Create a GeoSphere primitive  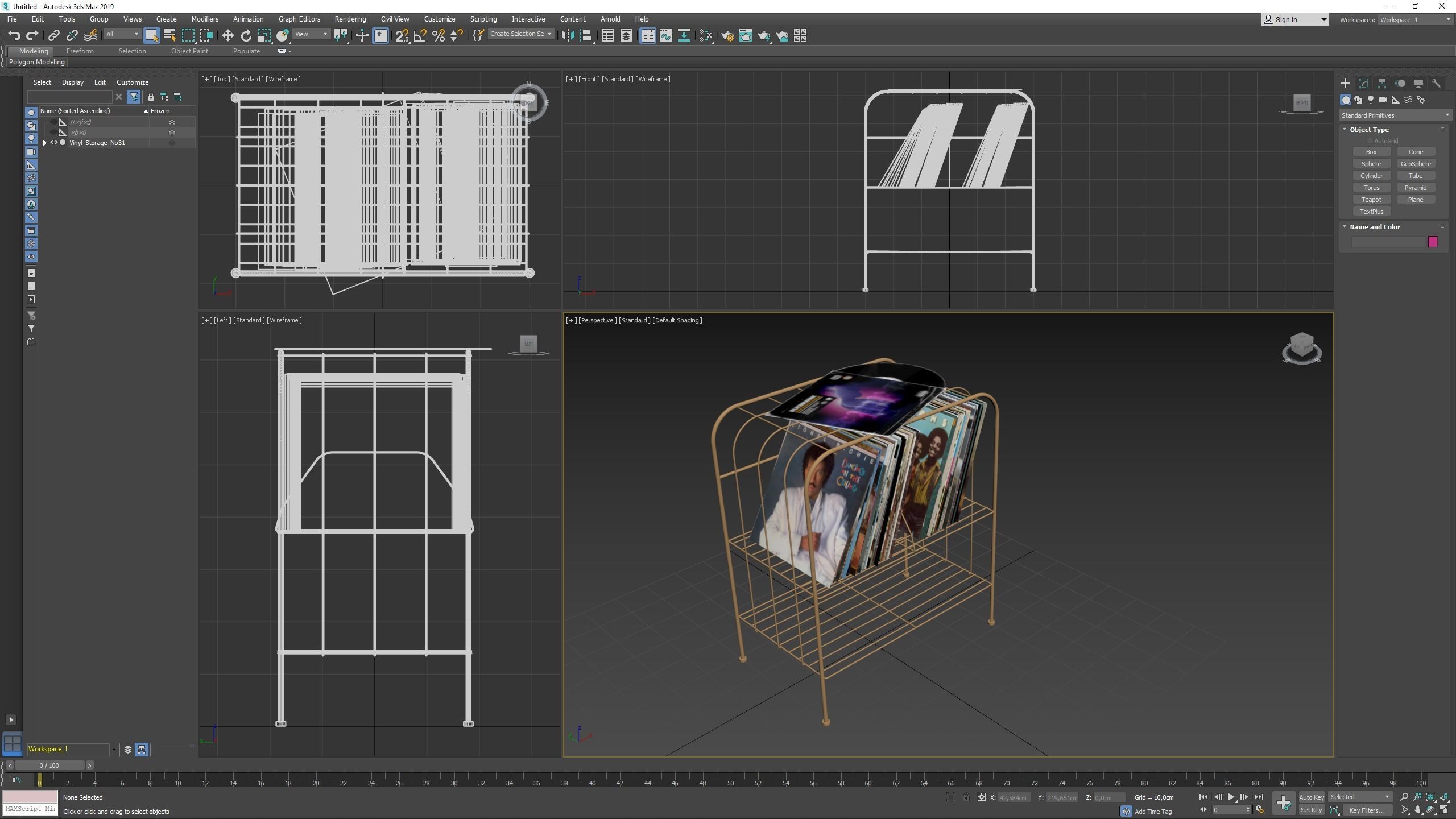(1416, 164)
